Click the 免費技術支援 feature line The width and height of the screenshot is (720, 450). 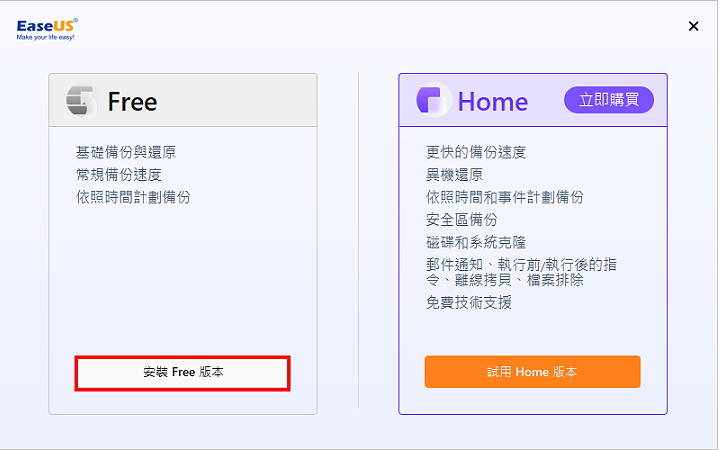coord(468,302)
